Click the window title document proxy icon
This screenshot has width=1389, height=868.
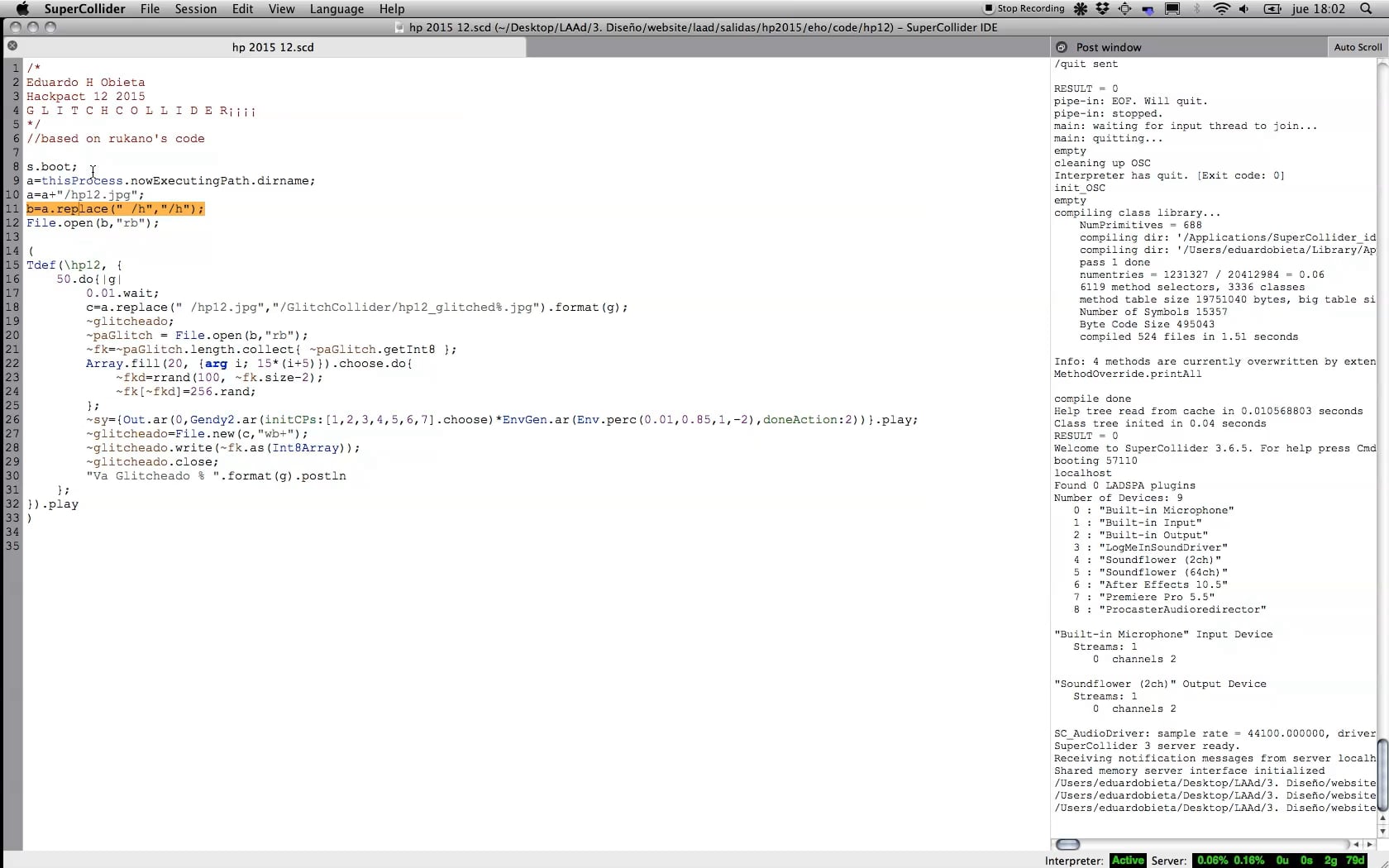coord(400,27)
